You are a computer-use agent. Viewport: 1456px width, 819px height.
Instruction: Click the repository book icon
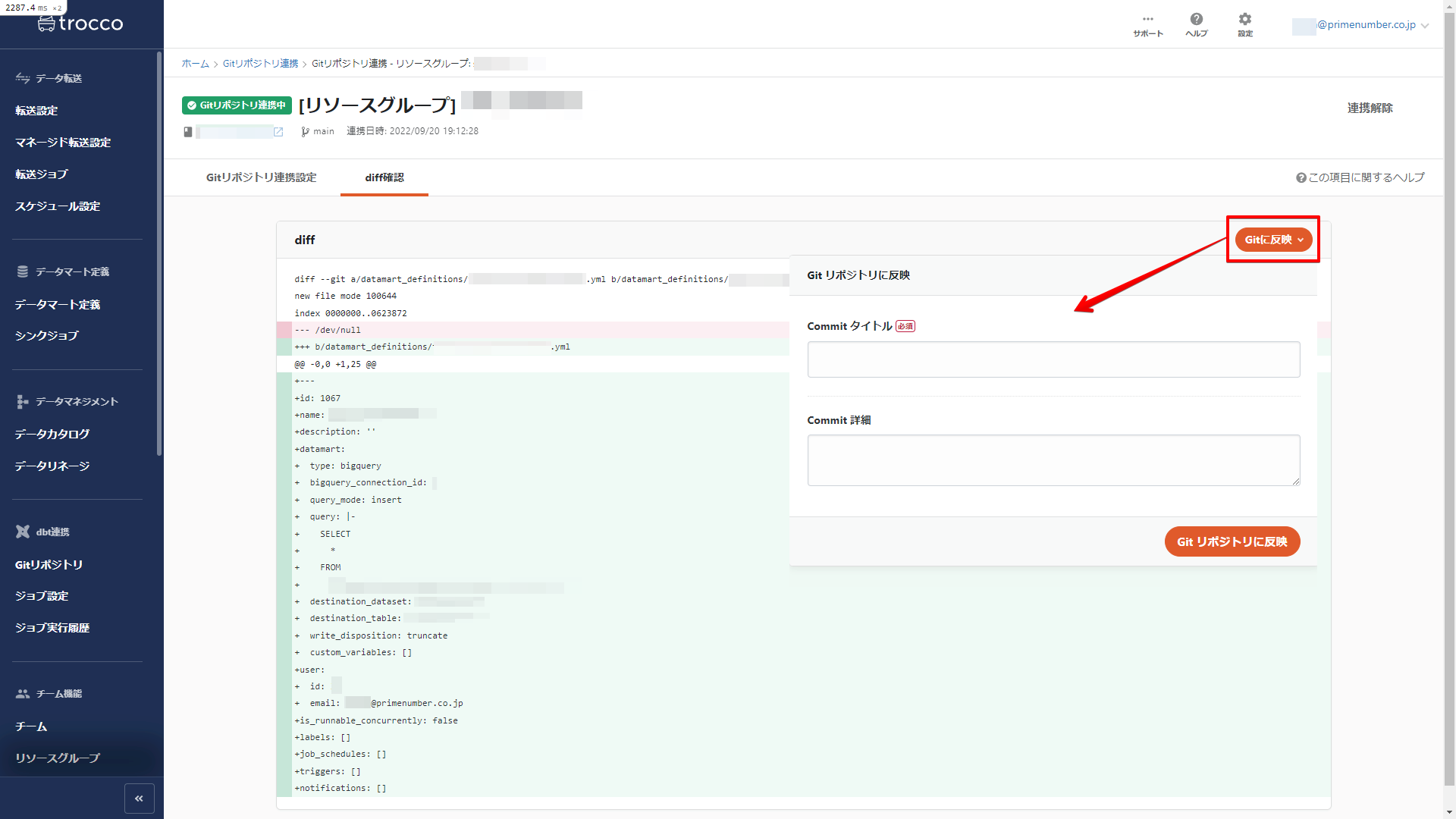(188, 132)
